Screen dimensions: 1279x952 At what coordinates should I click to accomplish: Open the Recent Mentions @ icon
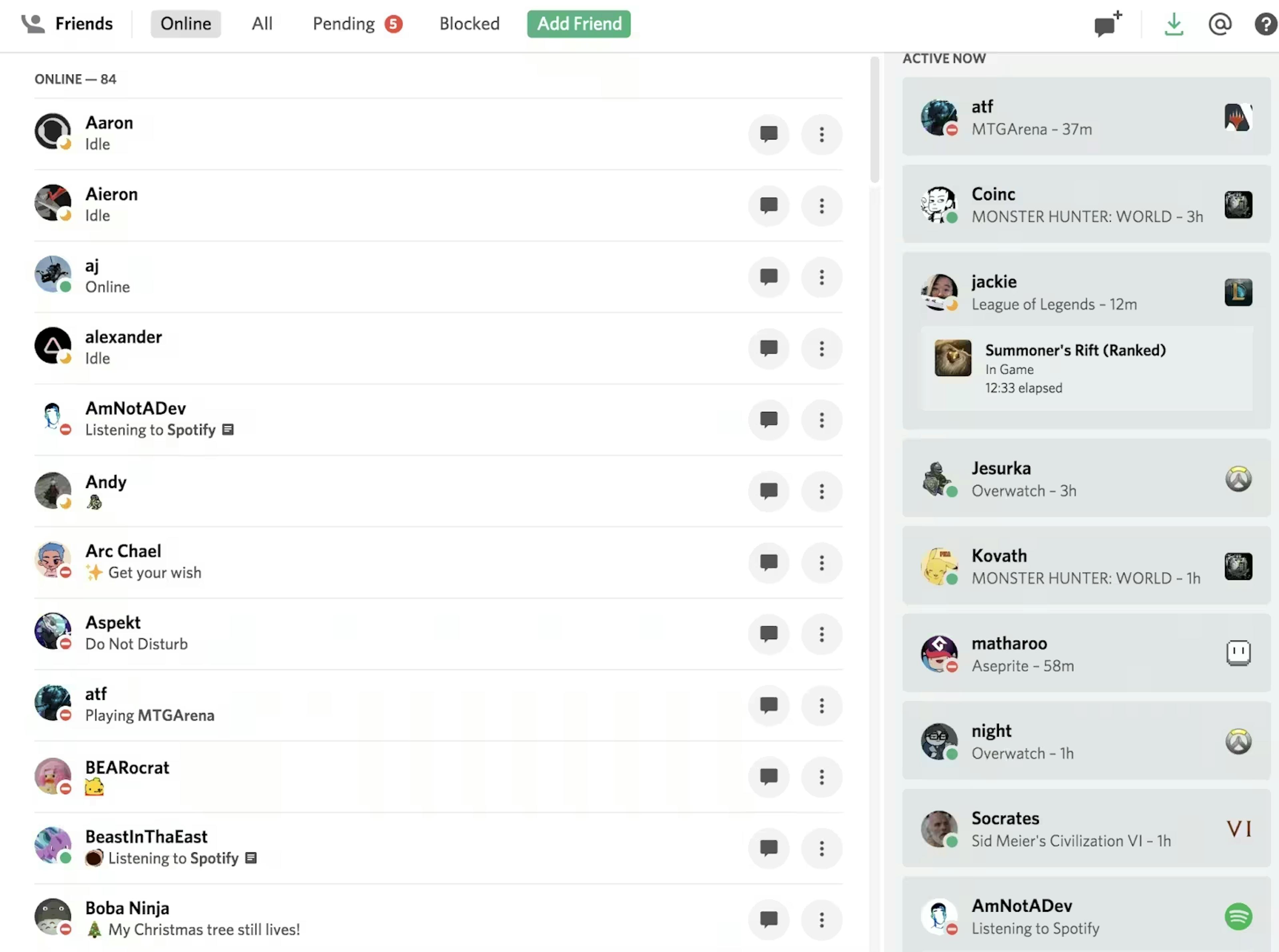pyautogui.click(x=1220, y=24)
